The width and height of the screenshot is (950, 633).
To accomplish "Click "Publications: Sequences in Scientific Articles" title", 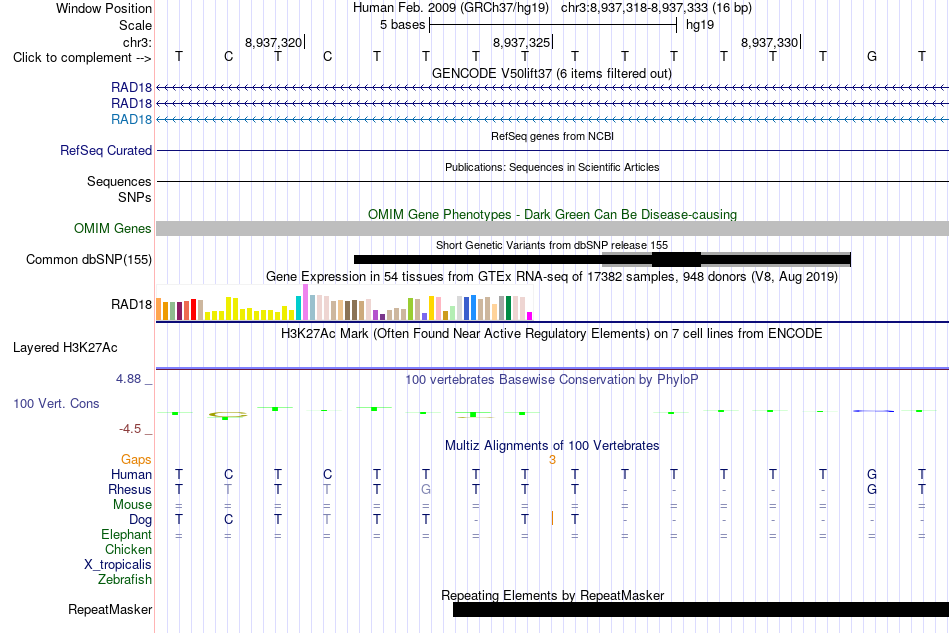I will (x=552, y=167).
